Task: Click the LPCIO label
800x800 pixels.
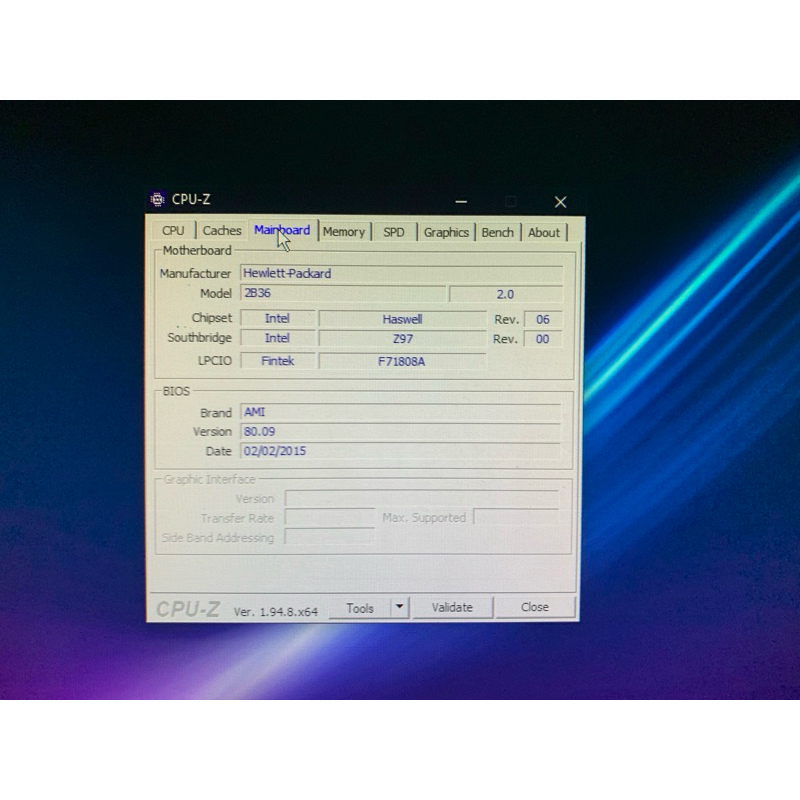Action: click(x=215, y=361)
